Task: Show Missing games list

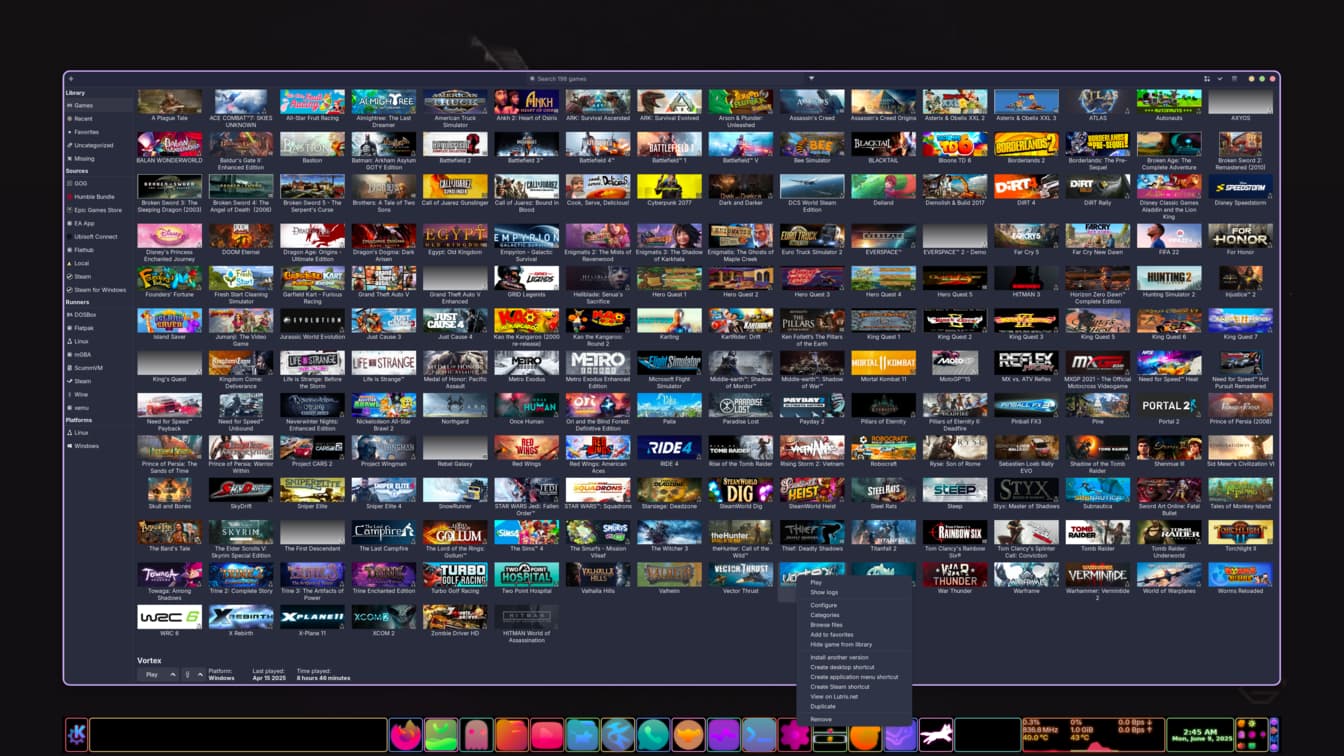Action: [97, 158]
